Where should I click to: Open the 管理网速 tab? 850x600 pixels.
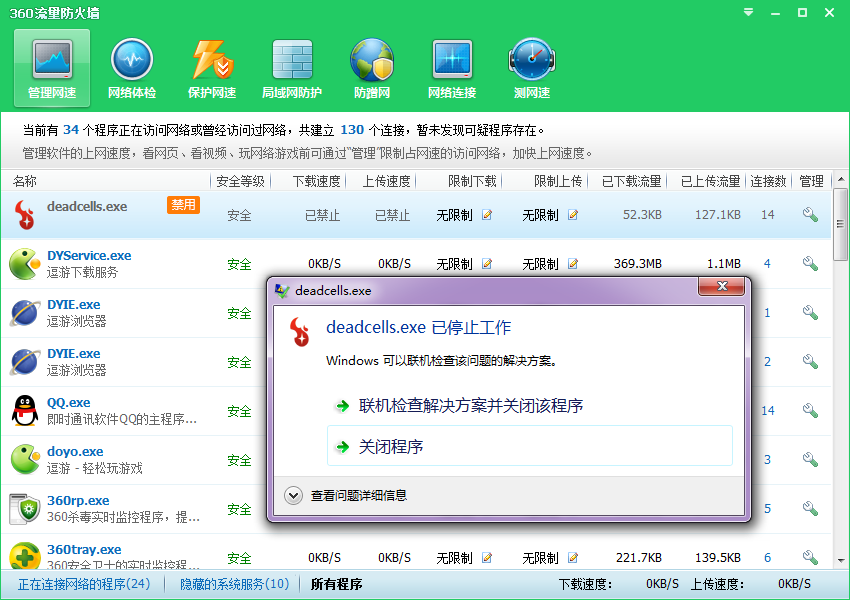[x=52, y=68]
